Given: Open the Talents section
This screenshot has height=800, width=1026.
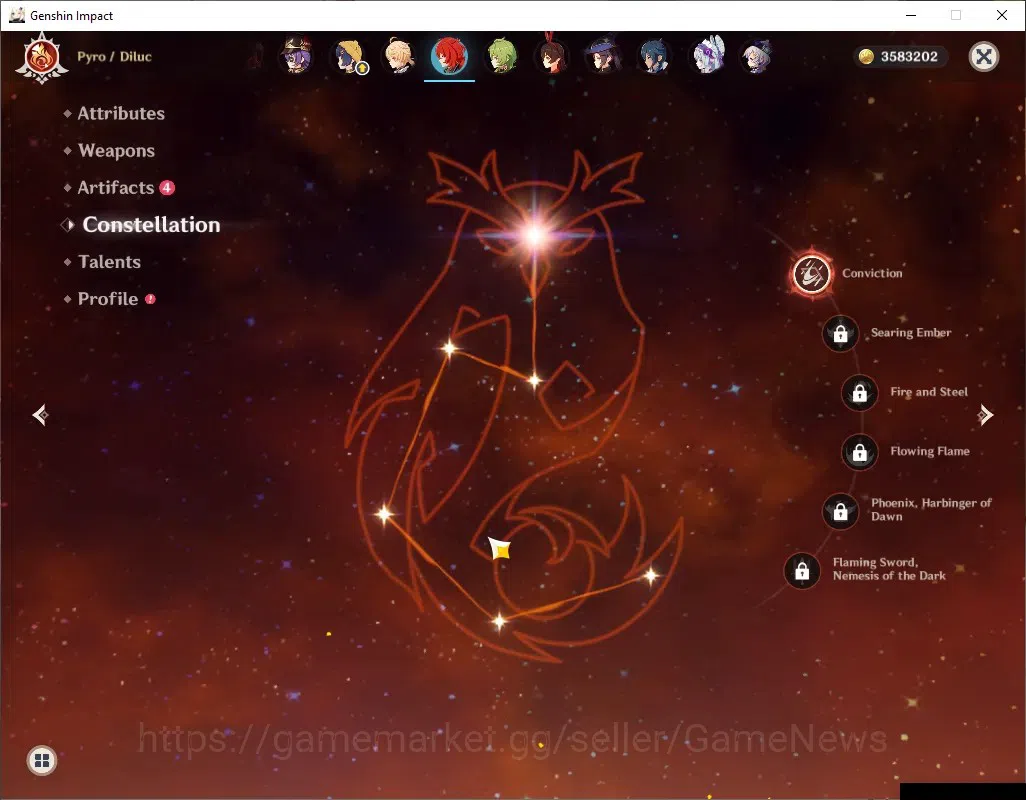Looking at the screenshot, I should tap(109, 262).
